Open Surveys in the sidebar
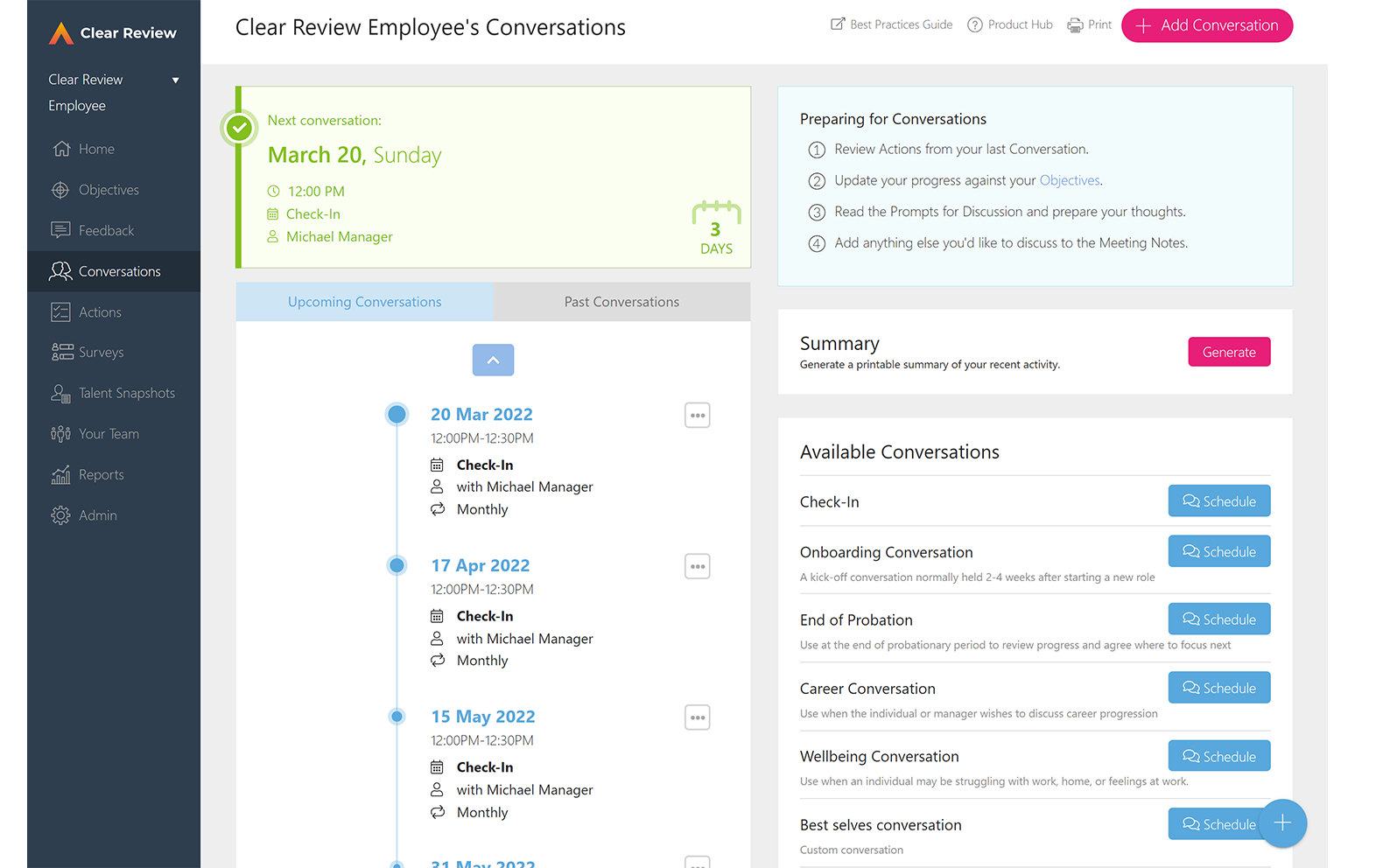This screenshot has height=868, width=1376. point(114,353)
